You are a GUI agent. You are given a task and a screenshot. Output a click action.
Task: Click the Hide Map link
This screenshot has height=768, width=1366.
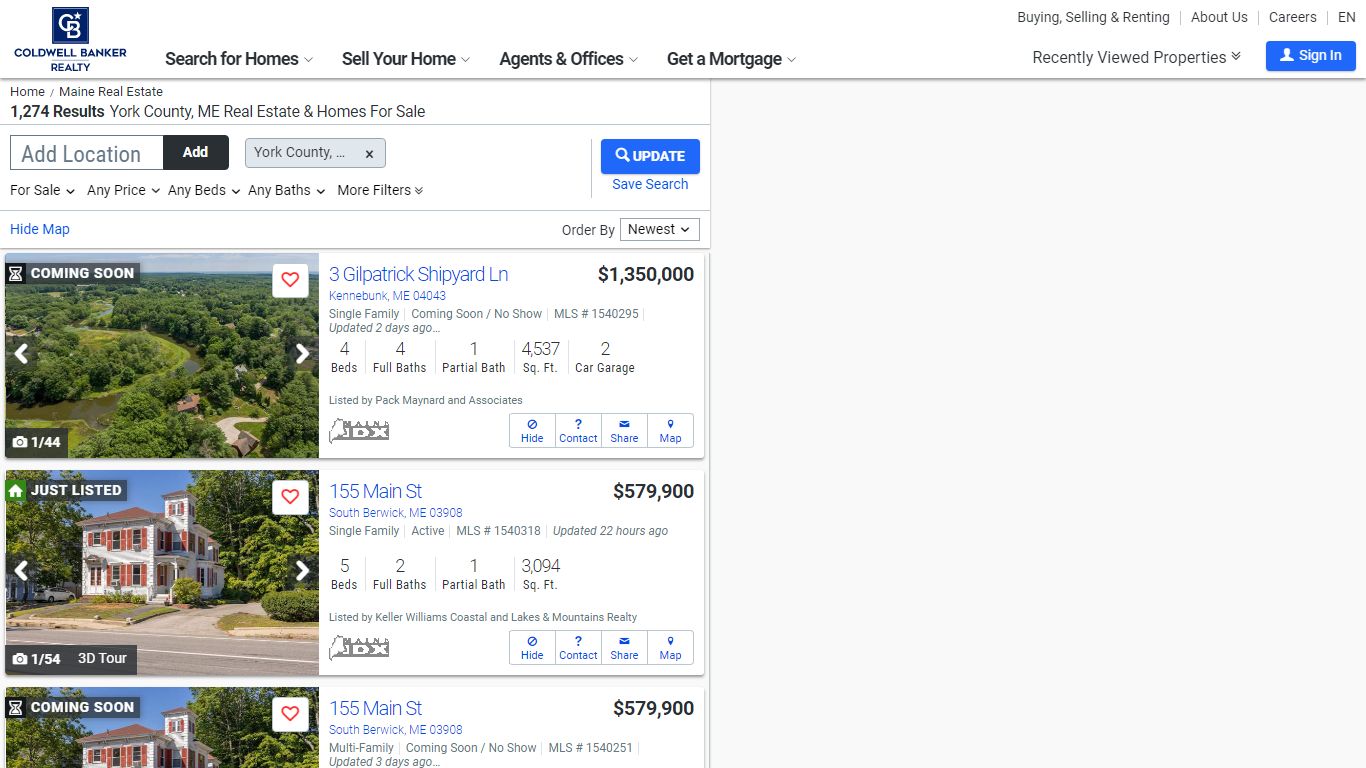40,229
